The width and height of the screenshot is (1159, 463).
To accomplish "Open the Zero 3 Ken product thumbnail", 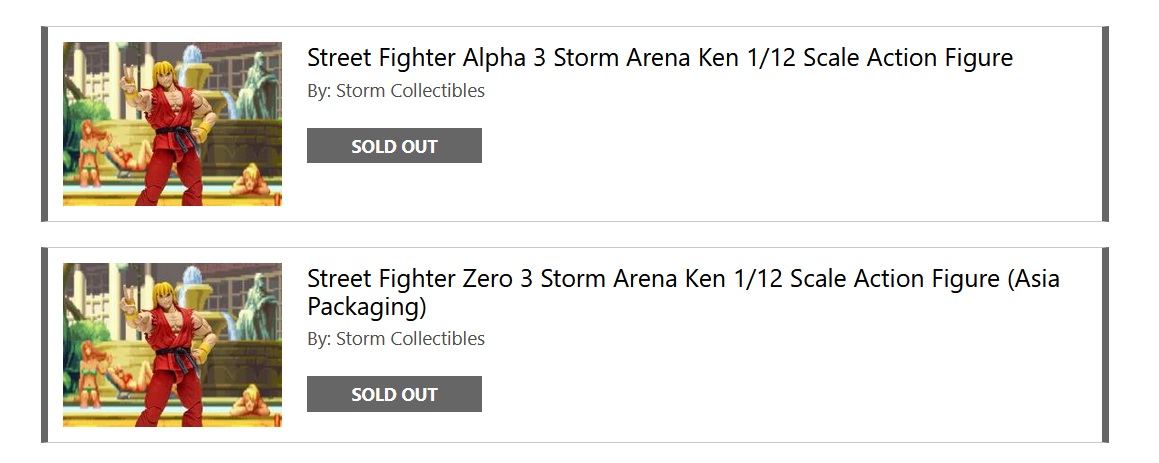I will 172,345.
